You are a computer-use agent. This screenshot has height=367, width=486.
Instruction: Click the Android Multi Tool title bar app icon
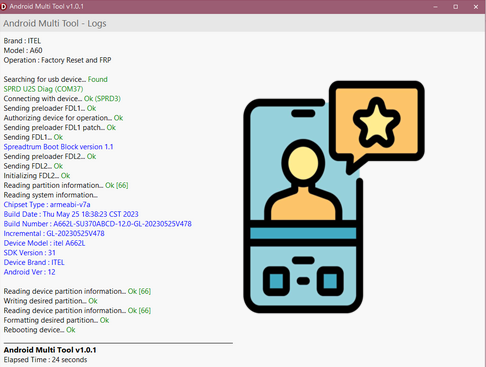(3, 6)
